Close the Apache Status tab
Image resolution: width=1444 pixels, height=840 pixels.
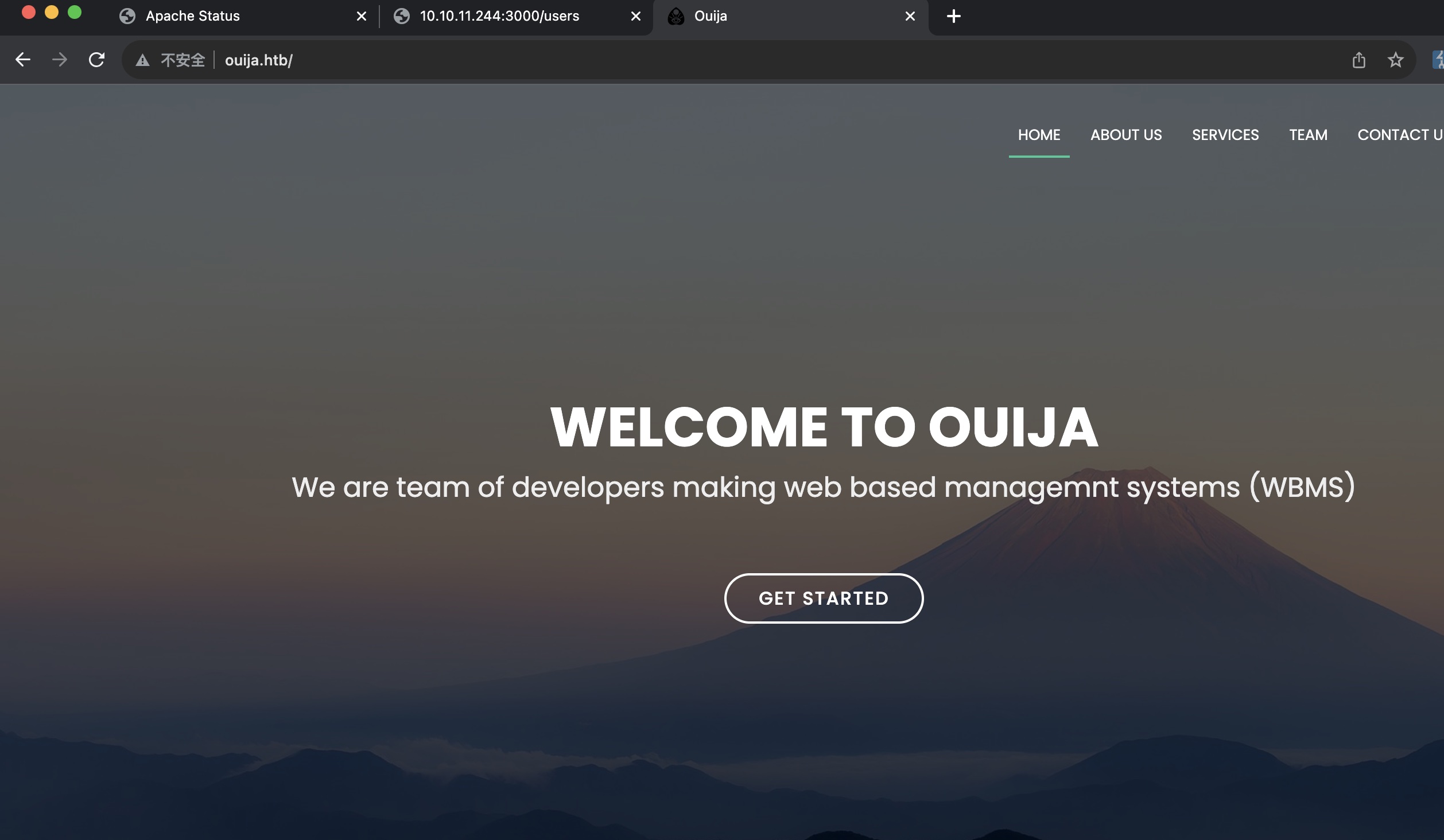click(361, 16)
